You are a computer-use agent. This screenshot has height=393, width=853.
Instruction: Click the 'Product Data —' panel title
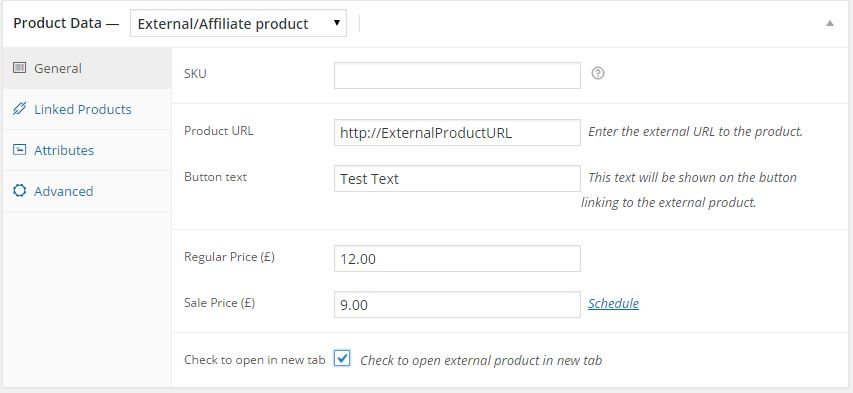[66, 23]
